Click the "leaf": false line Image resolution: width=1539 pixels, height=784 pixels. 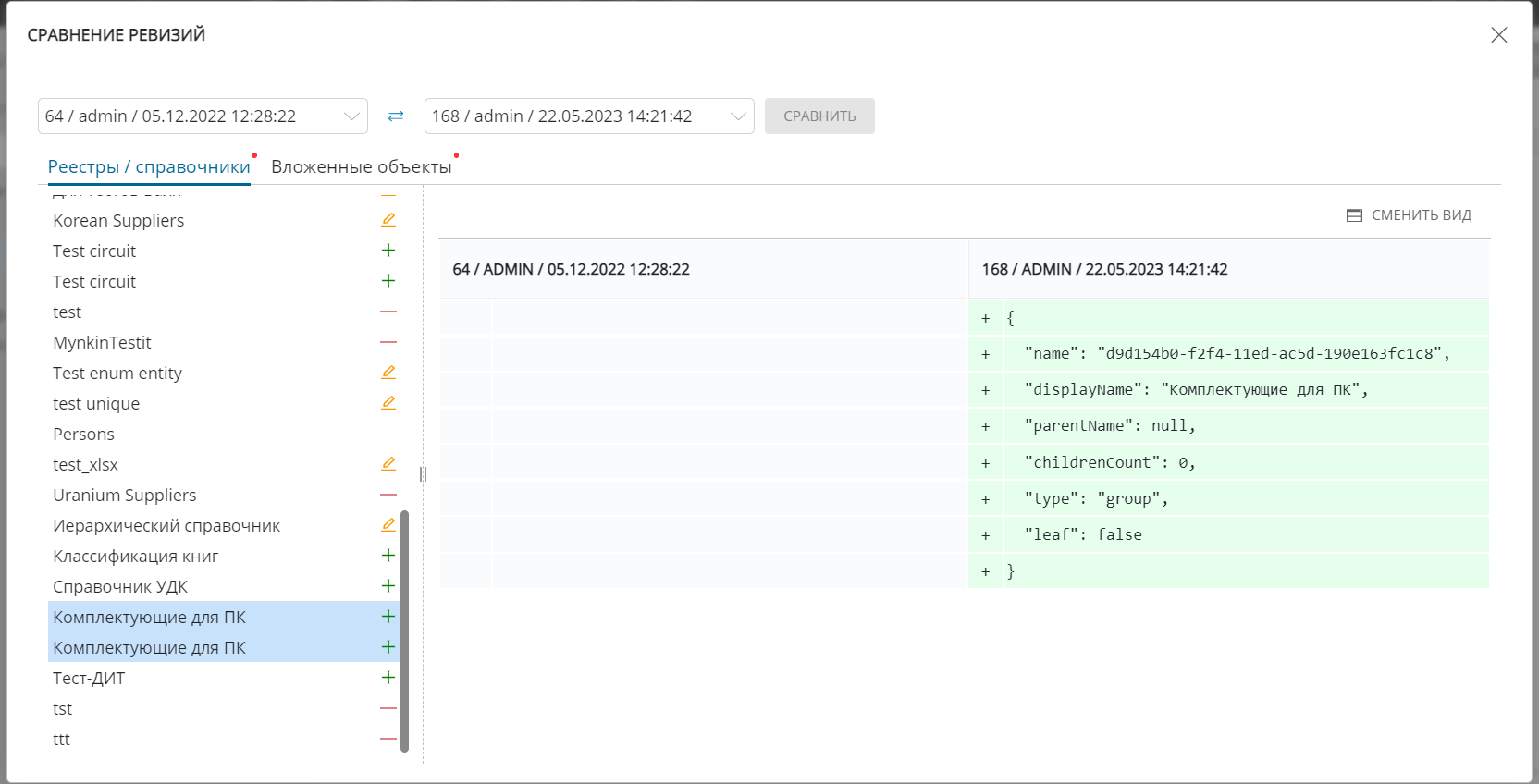pos(1228,534)
